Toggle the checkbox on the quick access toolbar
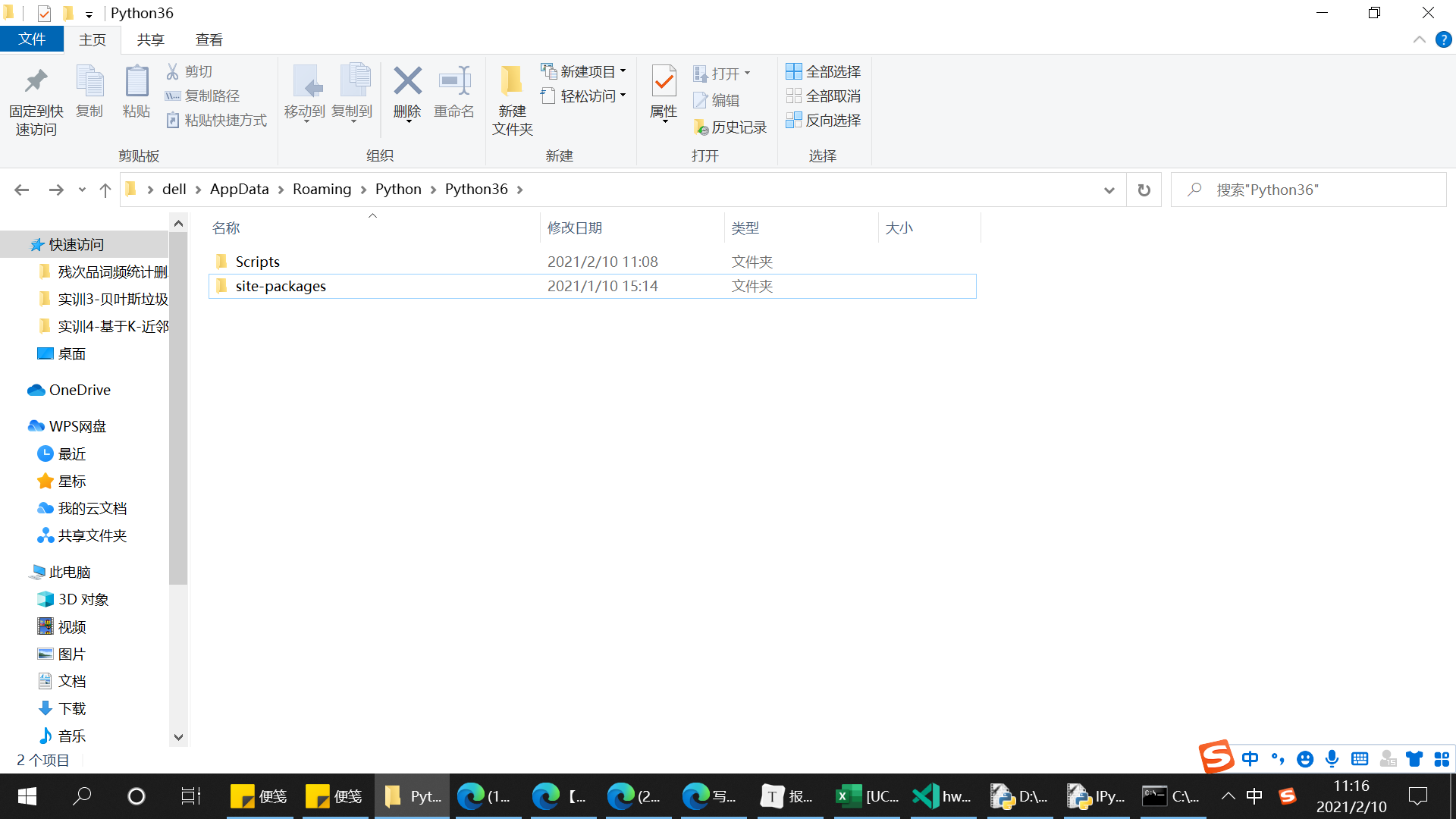1456x819 pixels. click(44, 13)
